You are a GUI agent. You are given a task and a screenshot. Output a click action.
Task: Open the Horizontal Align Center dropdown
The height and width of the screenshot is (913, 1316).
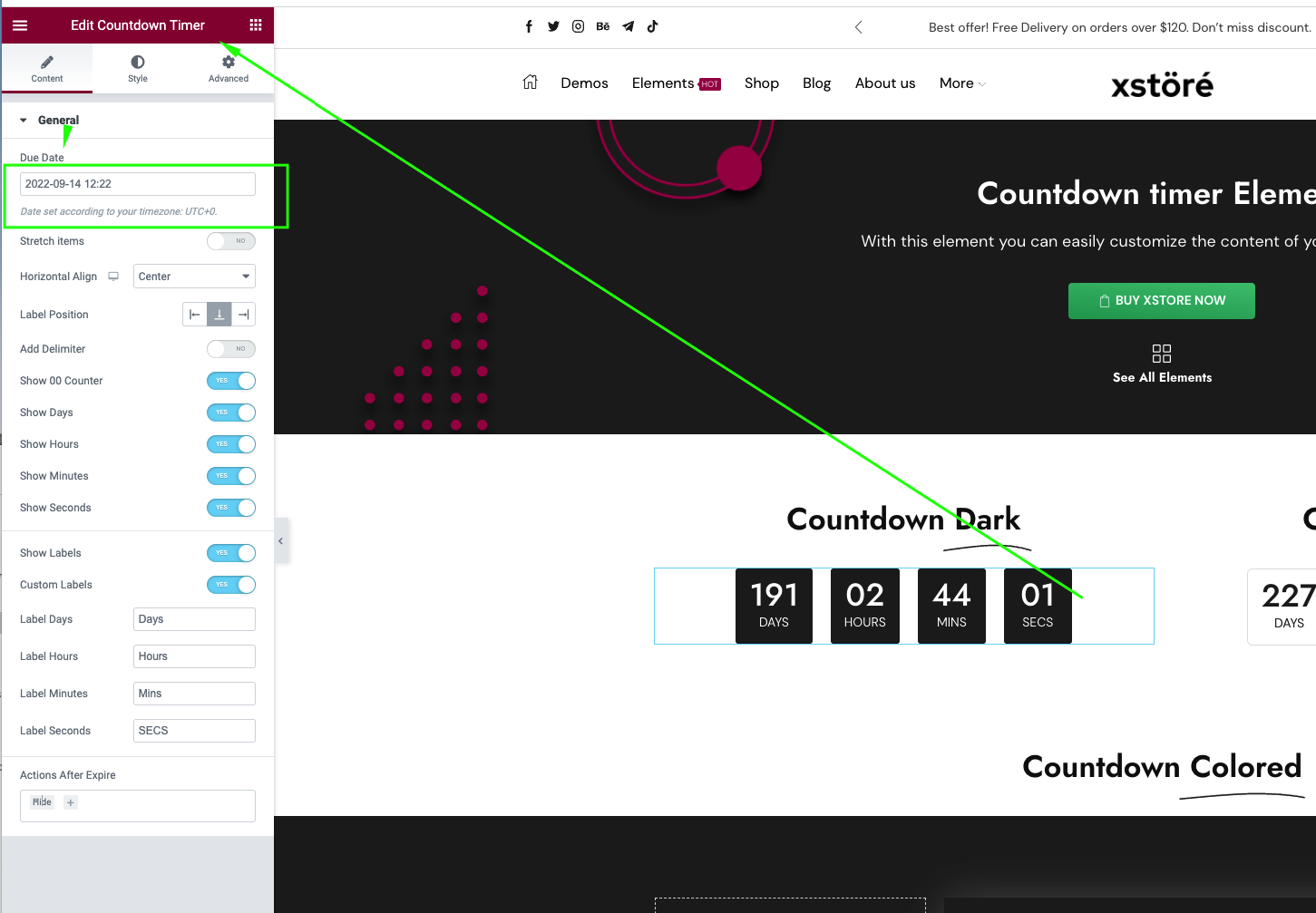[x=194, y=277]
